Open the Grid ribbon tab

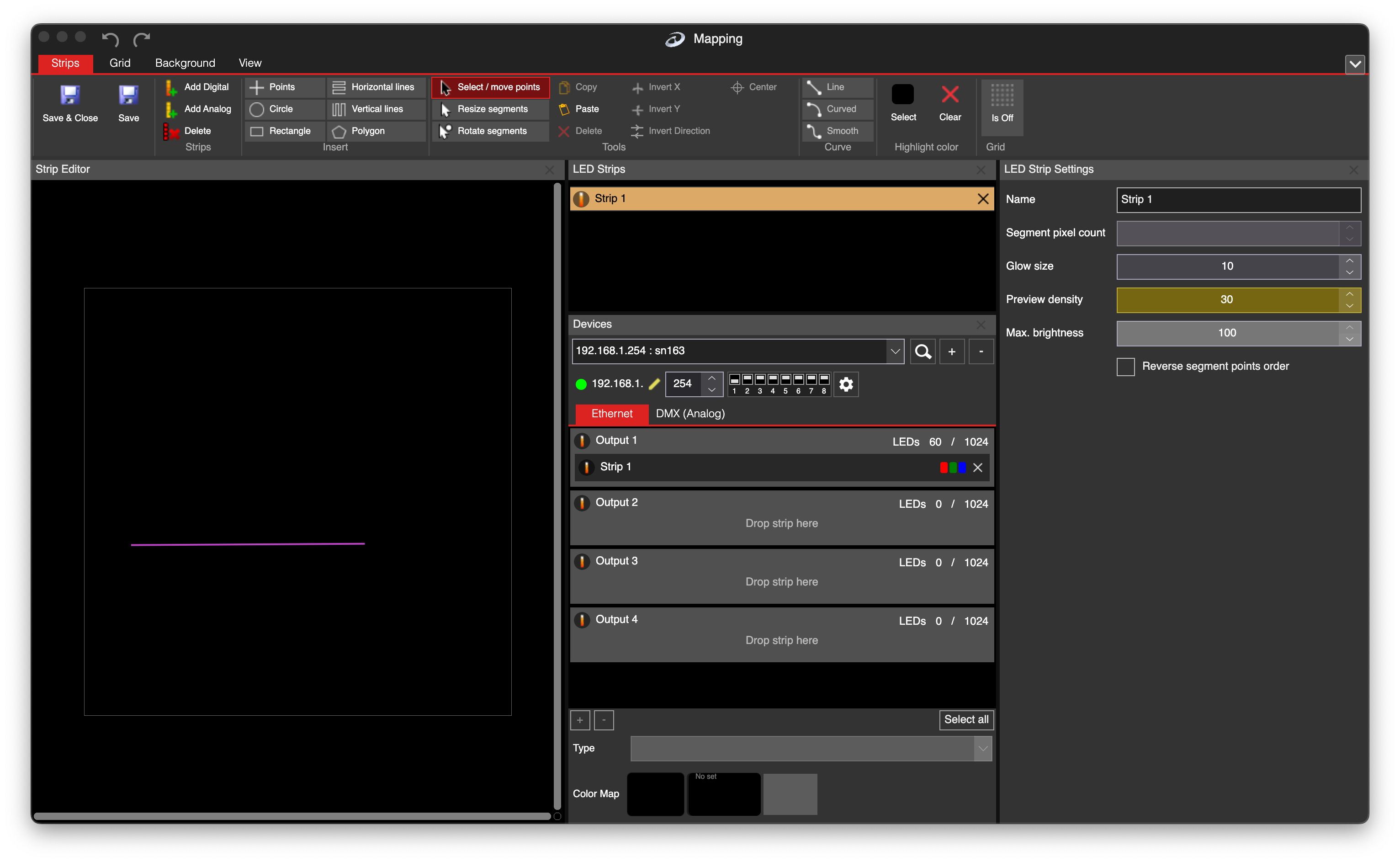coord(120,63)
